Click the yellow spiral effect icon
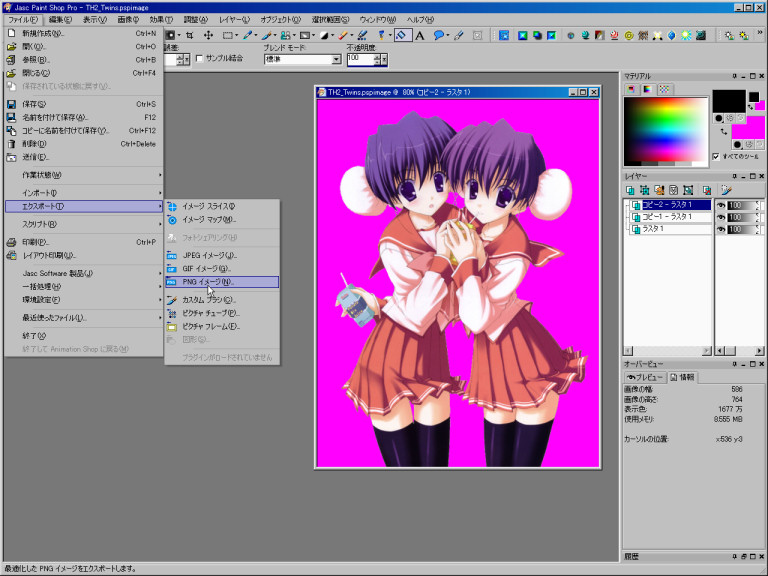Viewport: 768px width, 576px height. click(629, 35)
